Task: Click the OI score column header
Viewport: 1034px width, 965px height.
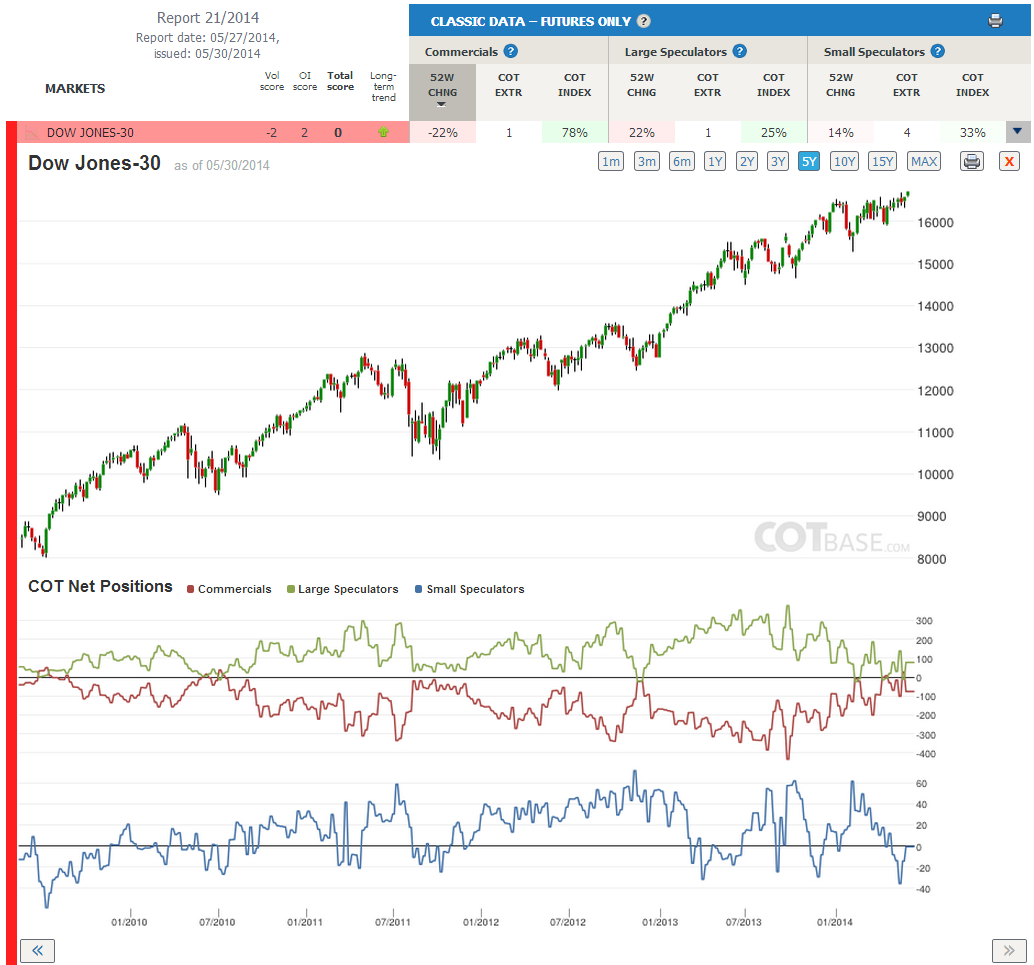Action: click(x=305, y=80)
